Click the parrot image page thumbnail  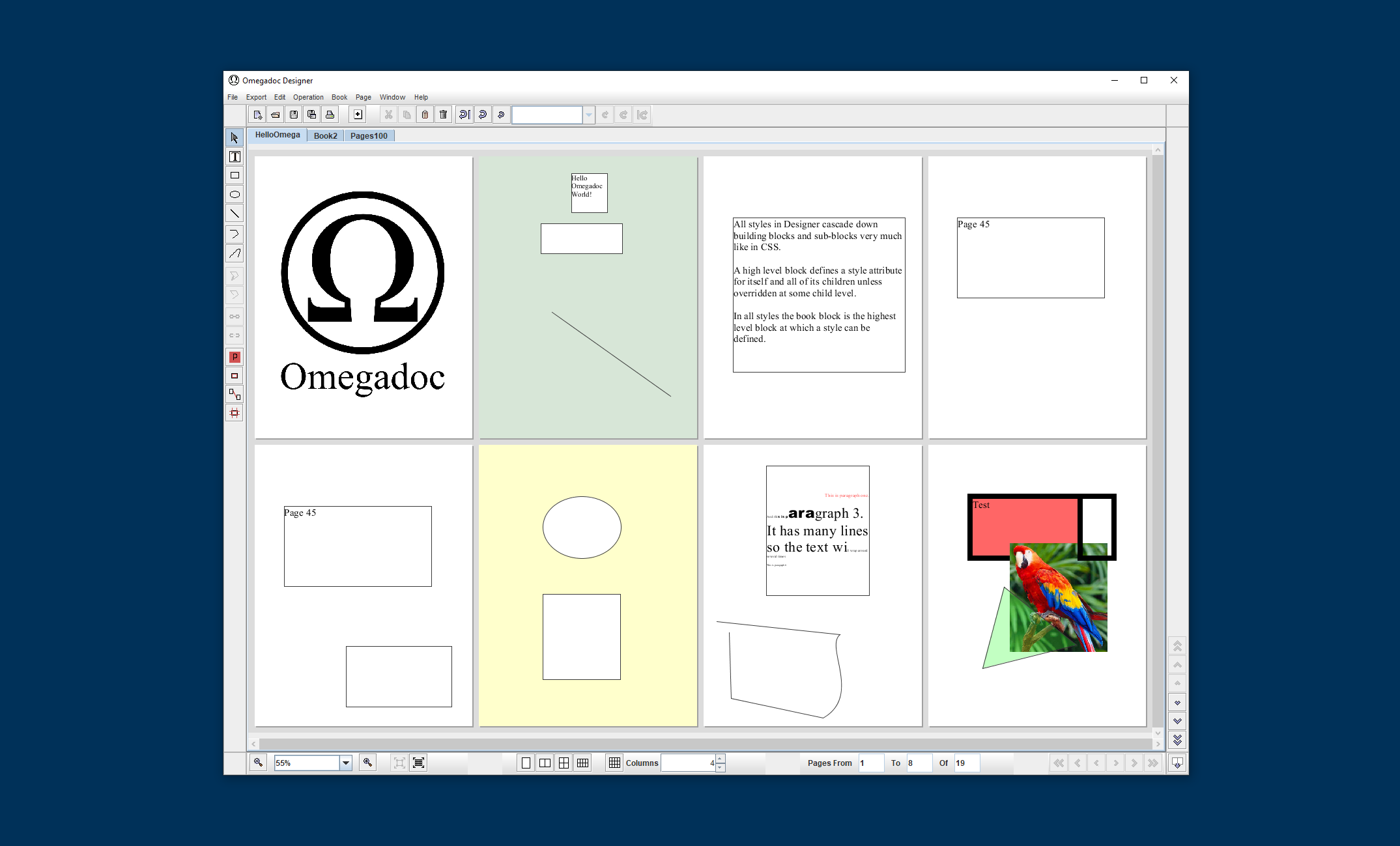click(x=1058, y=597)
